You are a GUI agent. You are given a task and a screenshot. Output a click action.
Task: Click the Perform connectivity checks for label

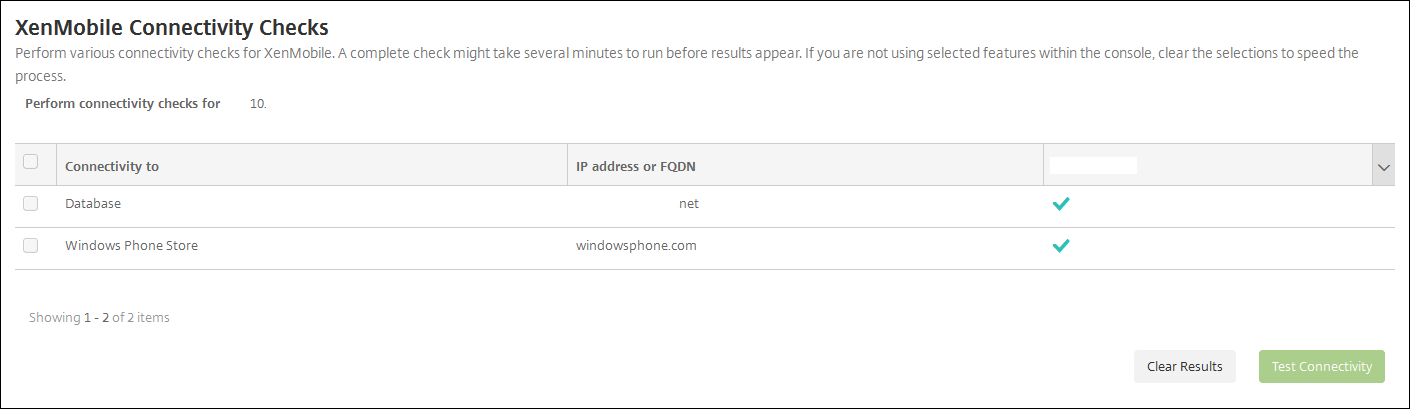(123, 103)
